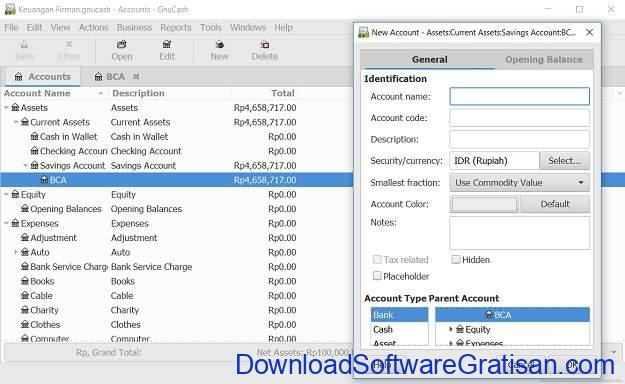
Task: Open the Tools menu
Action: coord(210,28)
